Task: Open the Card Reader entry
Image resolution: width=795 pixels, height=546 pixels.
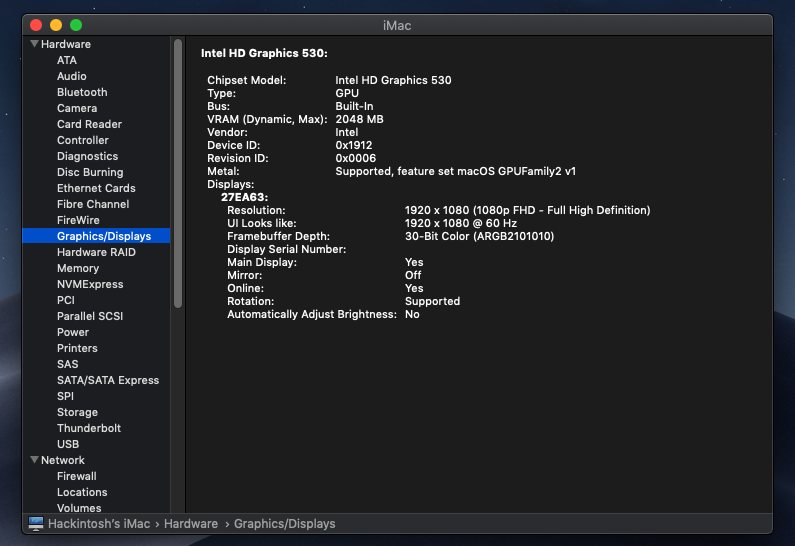Action: coord(89,124)
